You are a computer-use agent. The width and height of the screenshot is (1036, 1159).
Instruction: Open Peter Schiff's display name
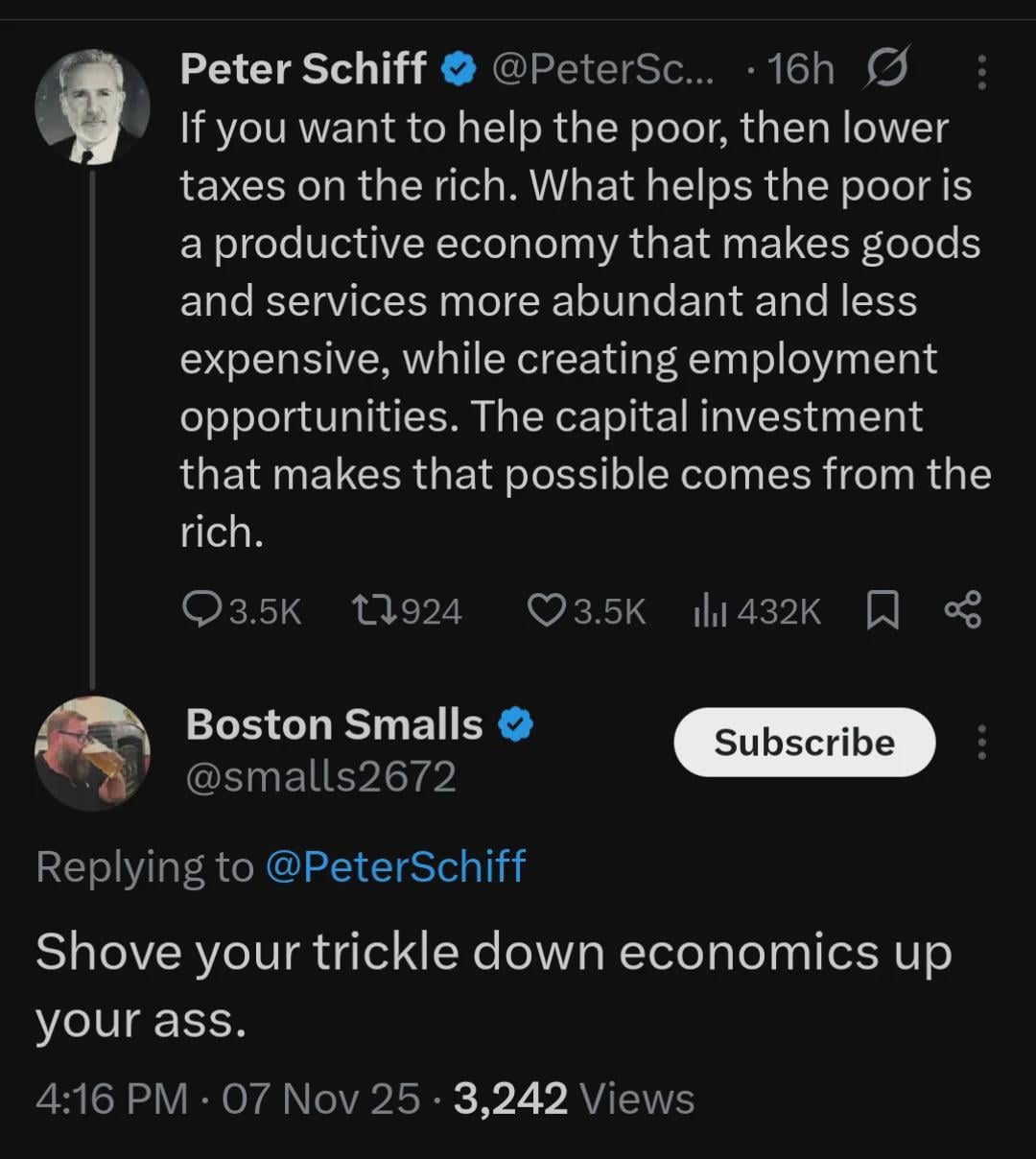(303, 69)
